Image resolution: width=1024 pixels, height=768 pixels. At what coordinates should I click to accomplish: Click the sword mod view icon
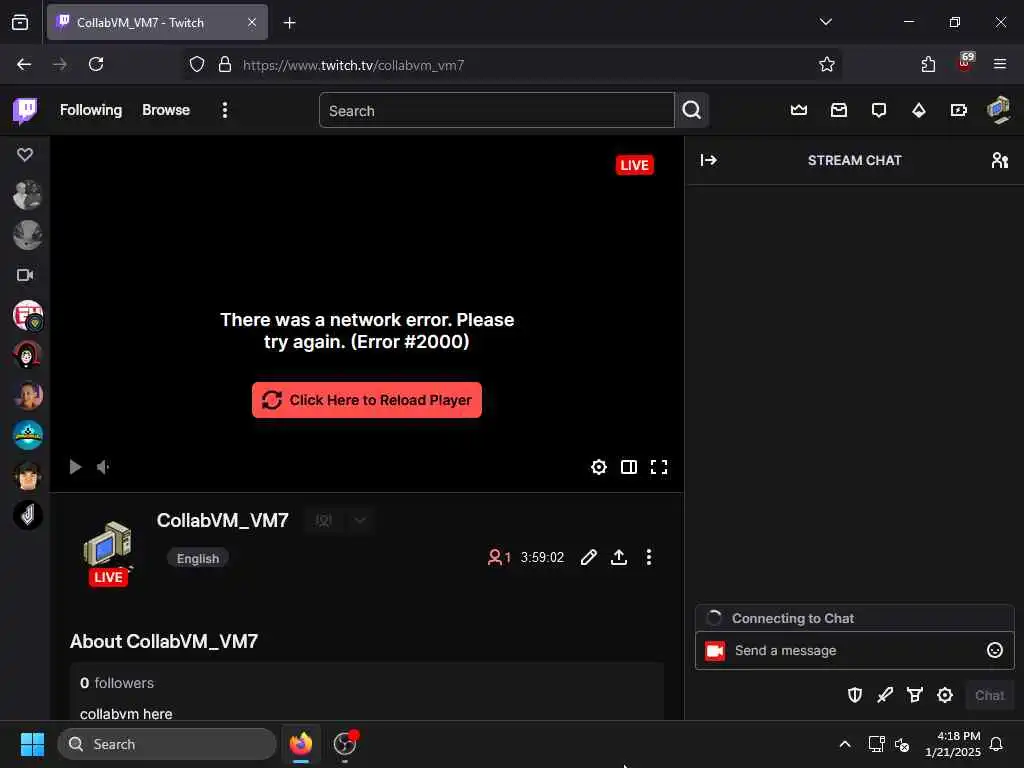point(885,696)
